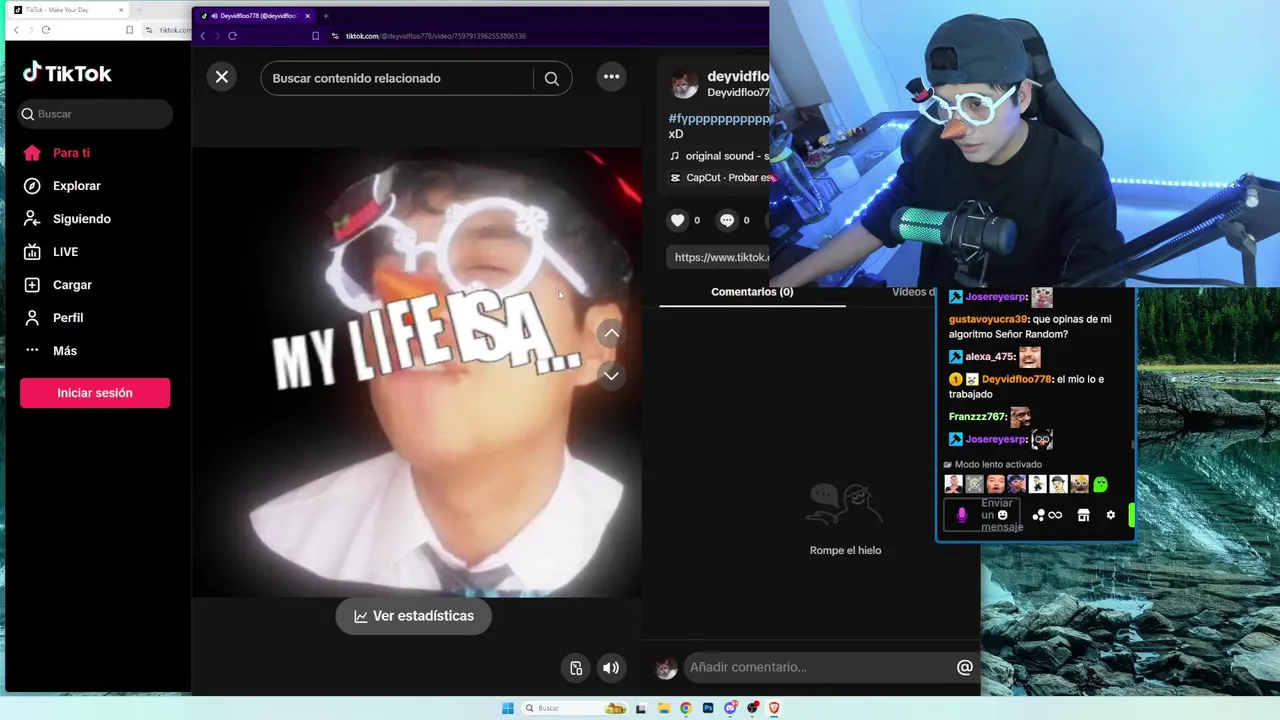Open a new tab with plus button
The image size is (1280, 720).
325,16
